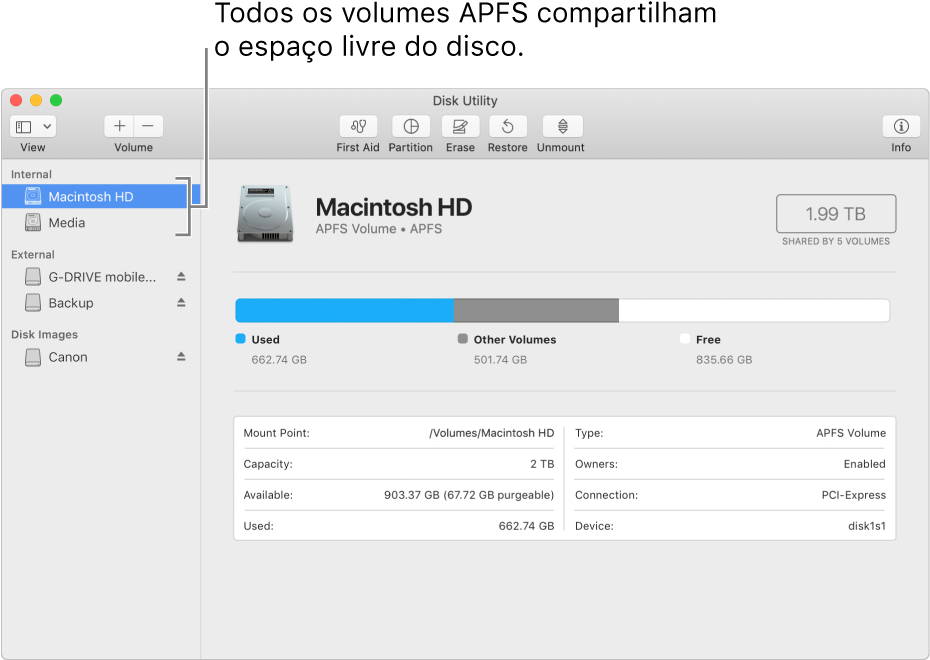Run First Aid on Macintosh HD
930x660 pixels.
357,128
